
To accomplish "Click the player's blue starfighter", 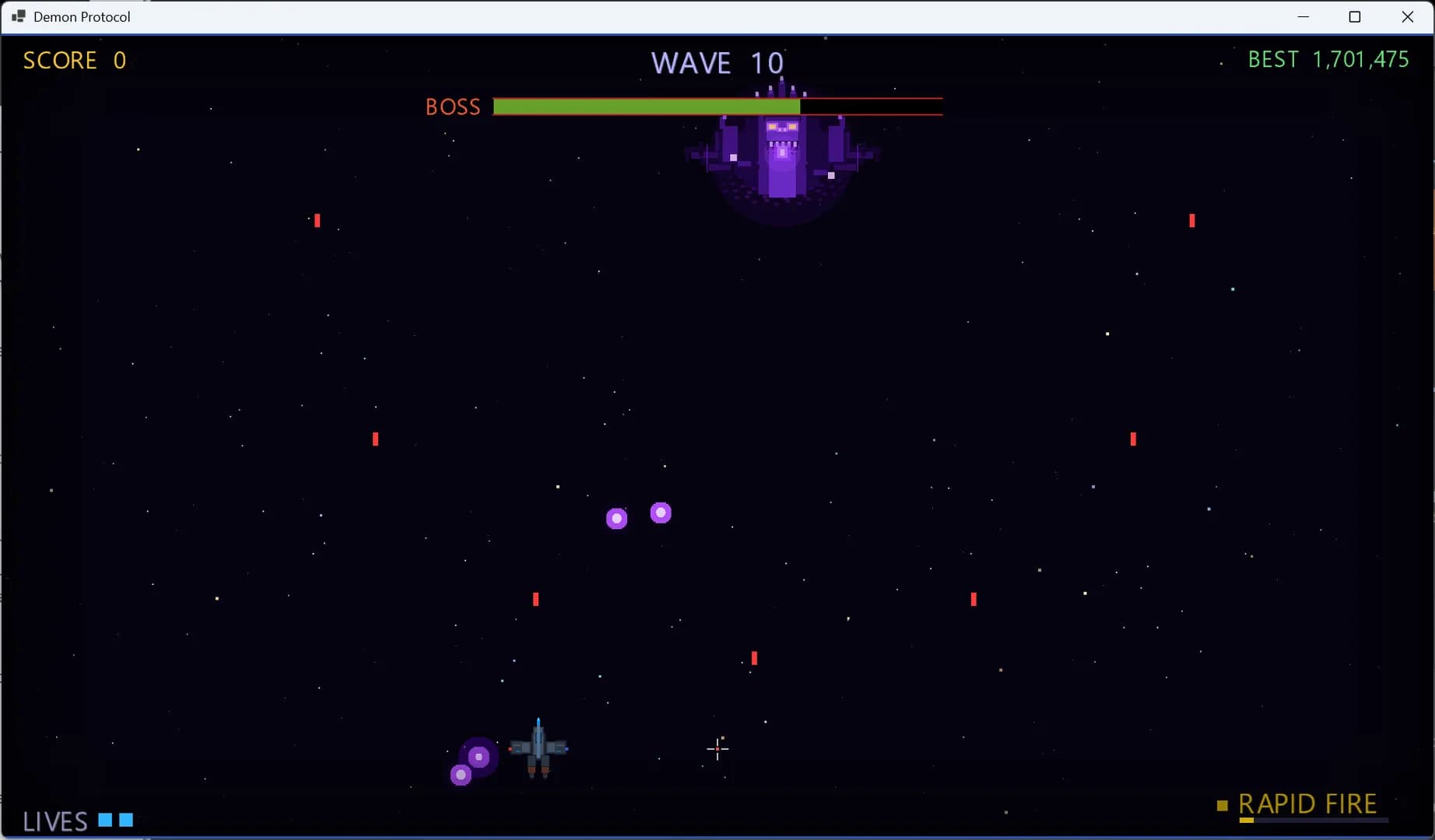I will [539, 748].
